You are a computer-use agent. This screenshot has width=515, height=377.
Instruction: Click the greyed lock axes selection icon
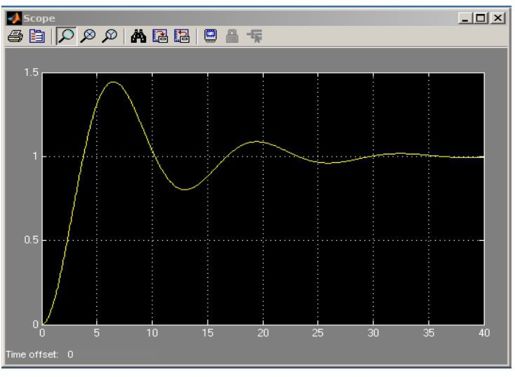pyautogui.click(x=232, y=36)
